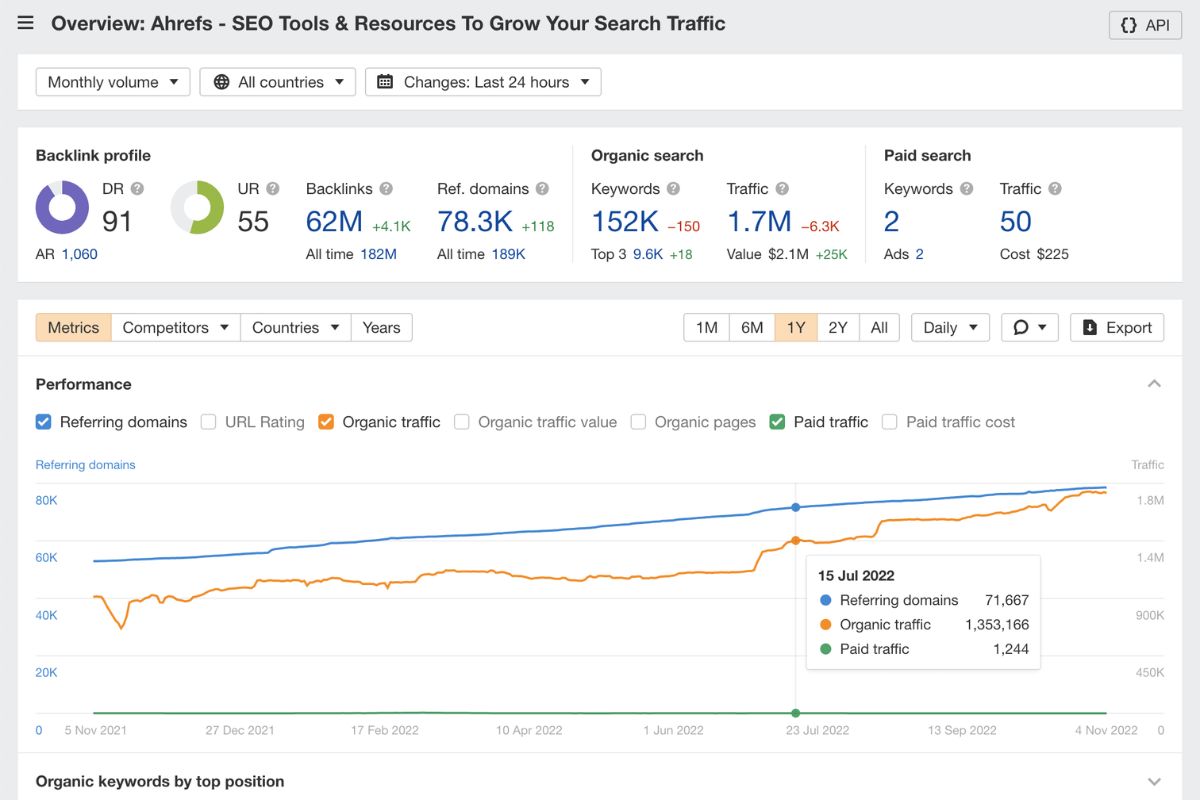
Task: Open the 62M backlinks link
Action: 334,221
